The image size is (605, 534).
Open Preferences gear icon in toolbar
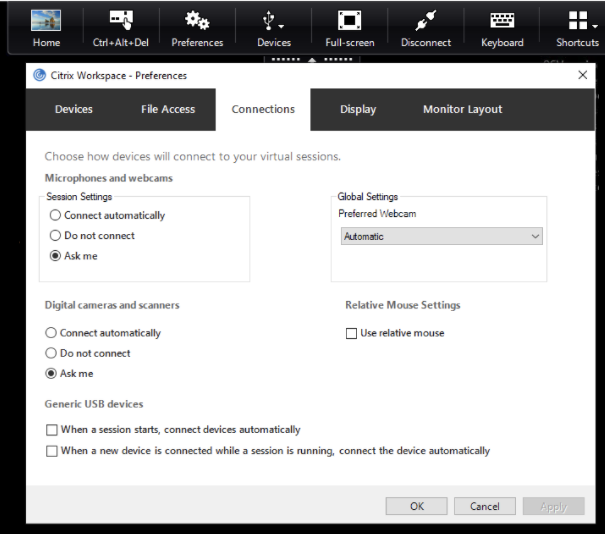(197, 22)
